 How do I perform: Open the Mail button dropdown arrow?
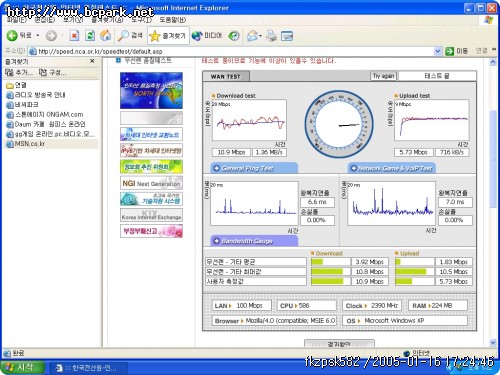pyautogui.click(x=260, y=36)
